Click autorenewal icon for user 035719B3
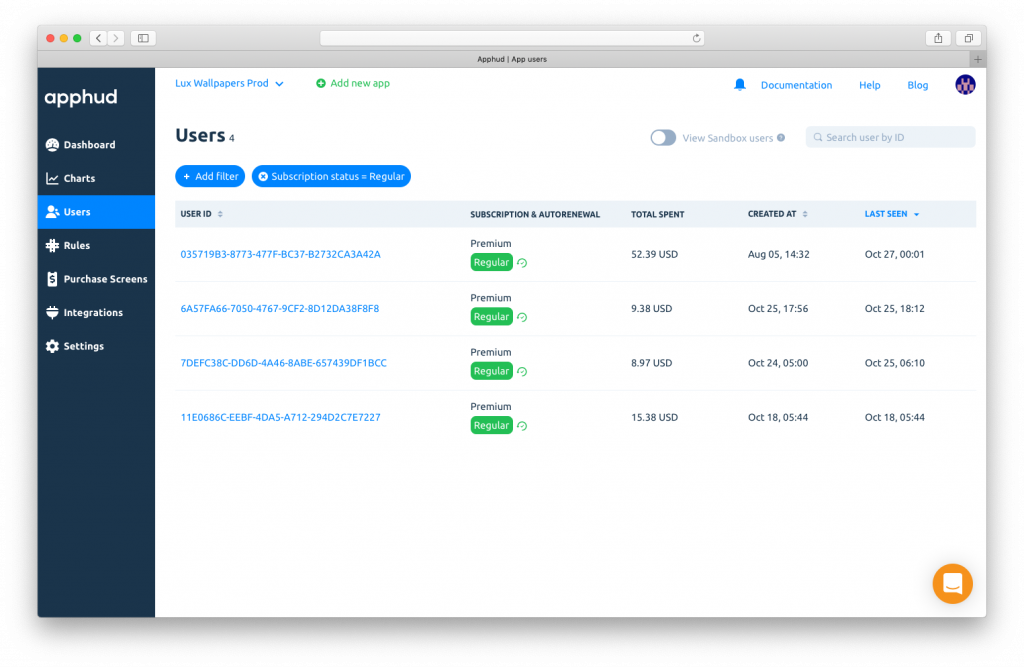The image size is (1024, 667). point(522,263)
